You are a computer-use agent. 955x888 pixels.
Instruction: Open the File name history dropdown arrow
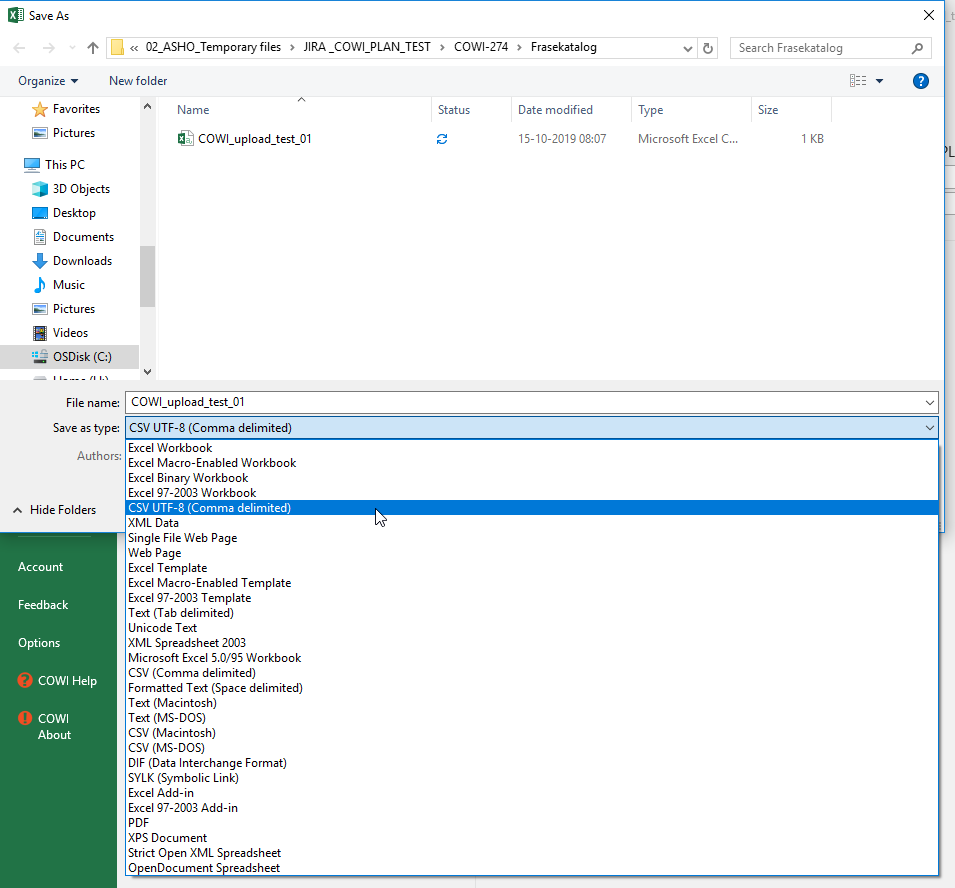[930, 402]
